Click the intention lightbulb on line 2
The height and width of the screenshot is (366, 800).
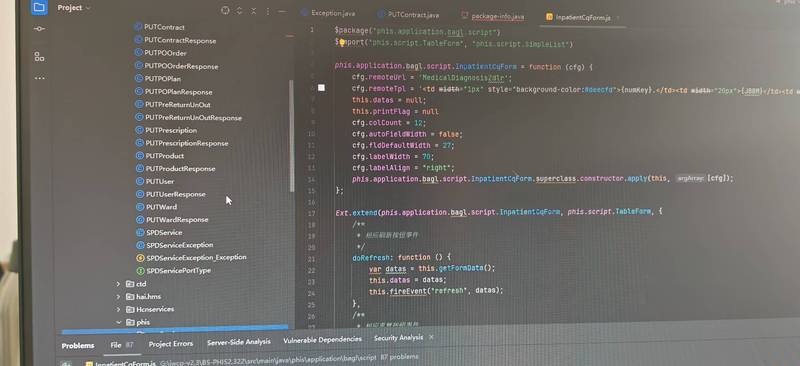click(342, 42)
